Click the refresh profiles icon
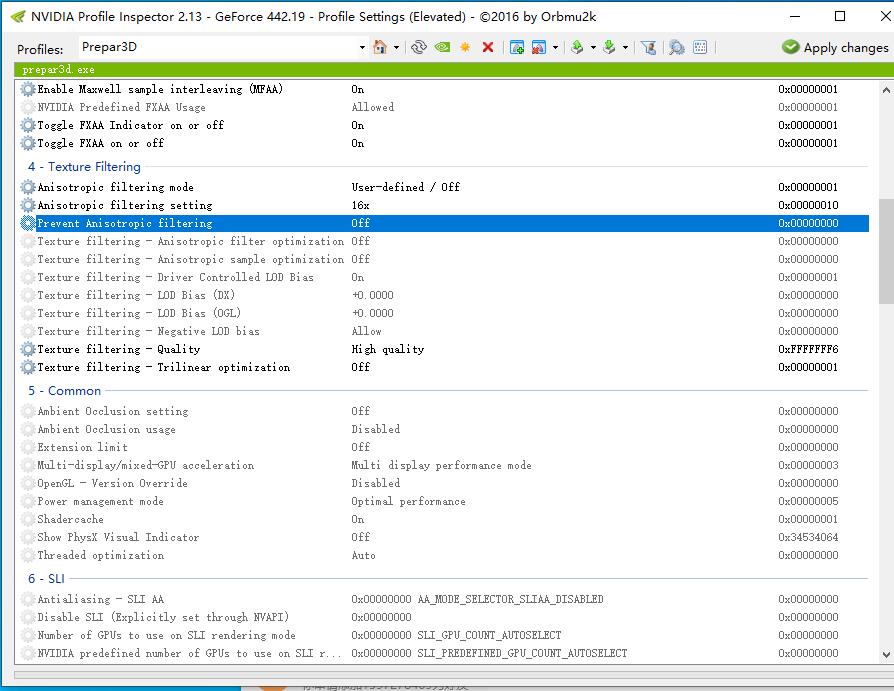The height and width of the screenshot is (691, 894). click(419, 47)
